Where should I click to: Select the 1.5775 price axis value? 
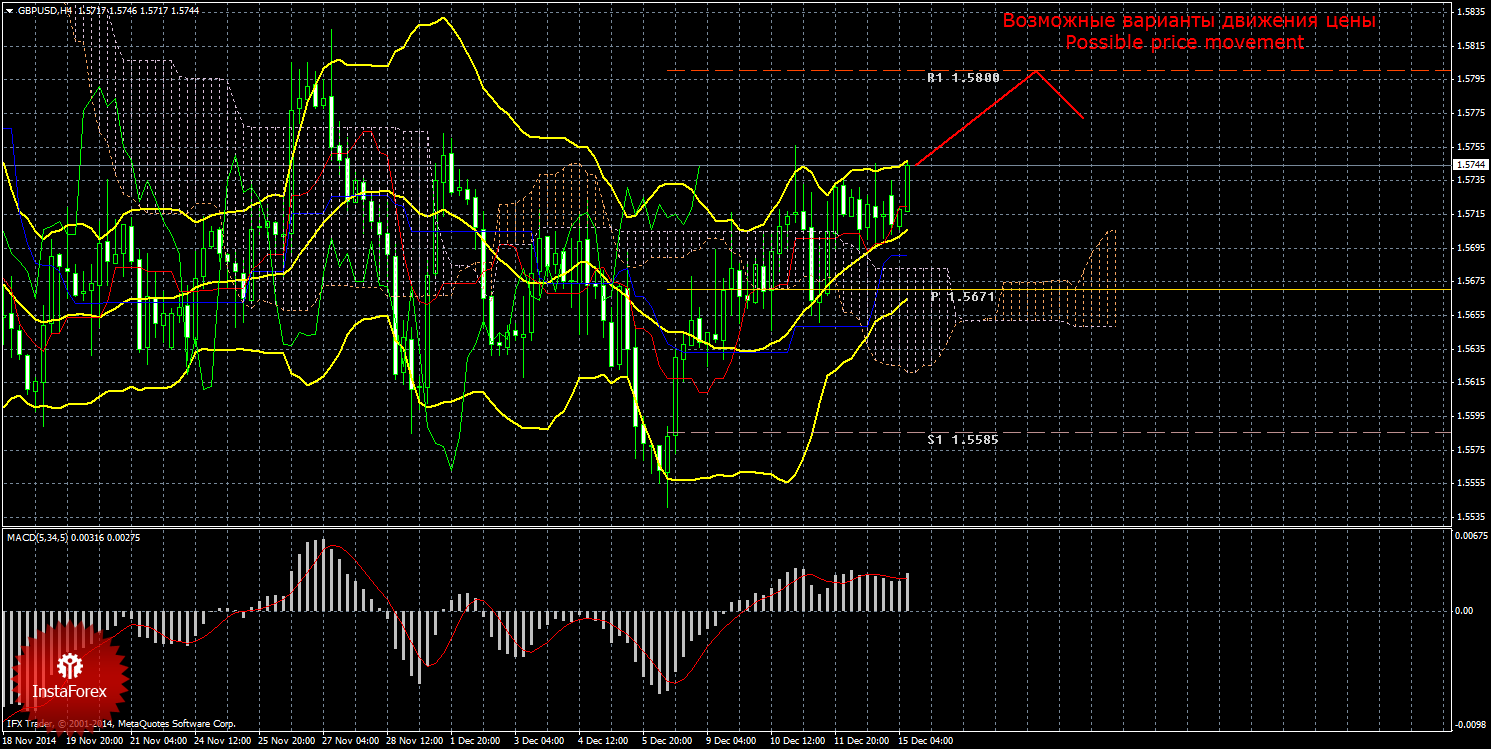tap(1471, 114)
